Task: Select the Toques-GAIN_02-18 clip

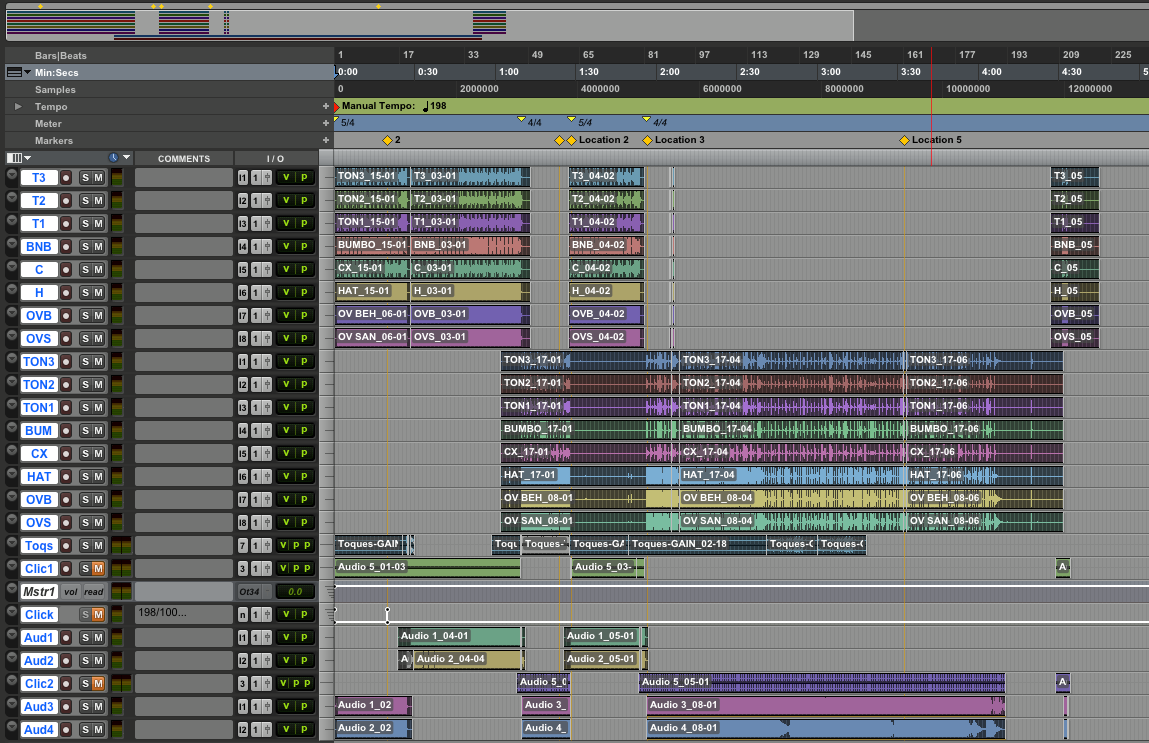Action: pyautogui.click(x=698, y=544)
